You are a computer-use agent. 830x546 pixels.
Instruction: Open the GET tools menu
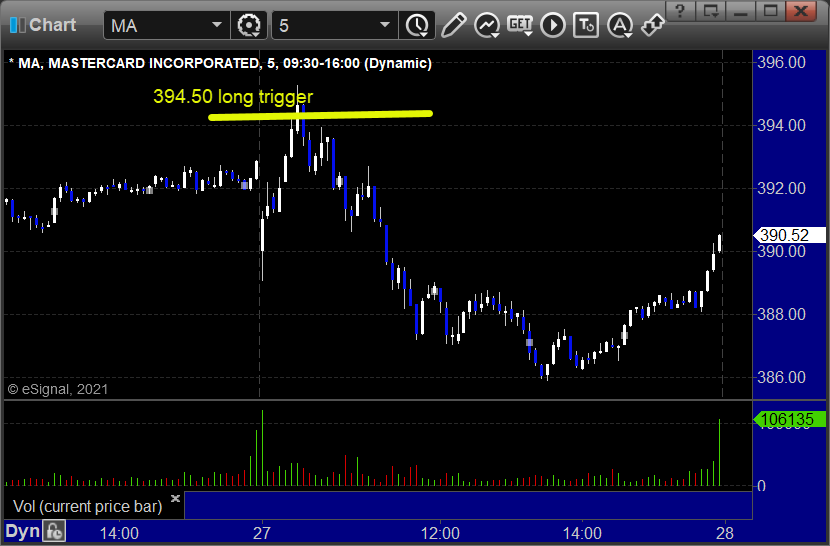point(520,25)
